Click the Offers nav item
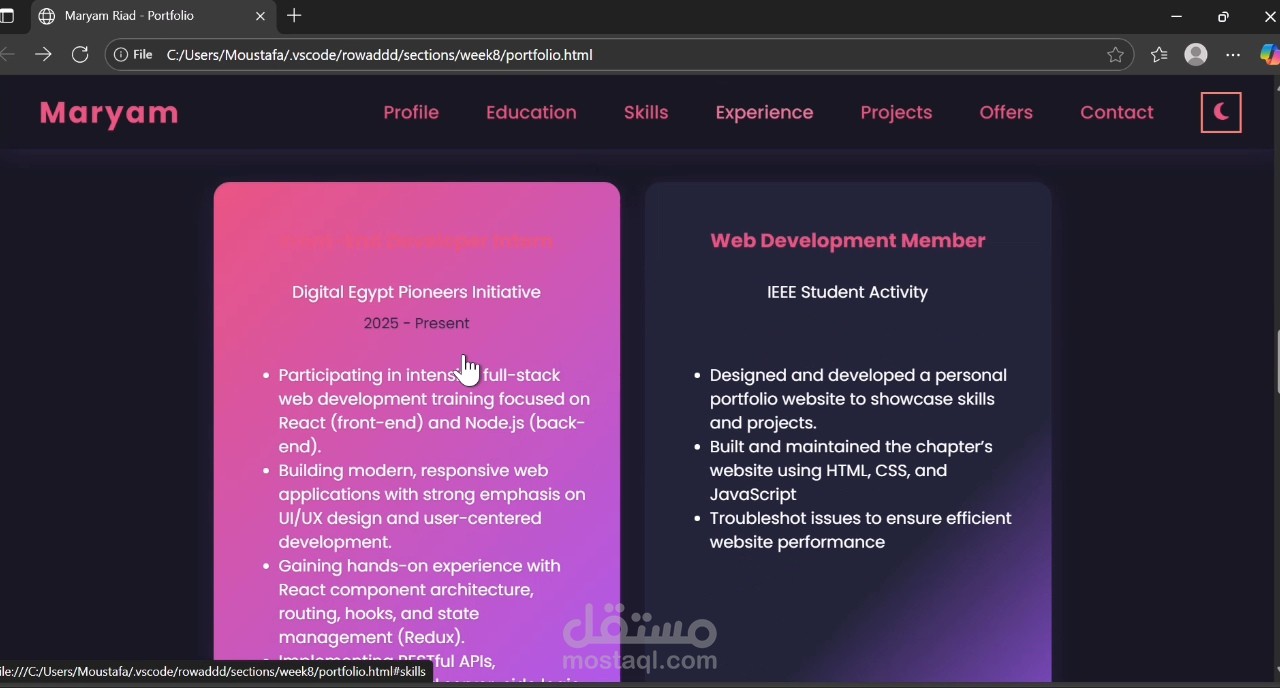Screen dimensions: 1280x688 point(1006,113)
